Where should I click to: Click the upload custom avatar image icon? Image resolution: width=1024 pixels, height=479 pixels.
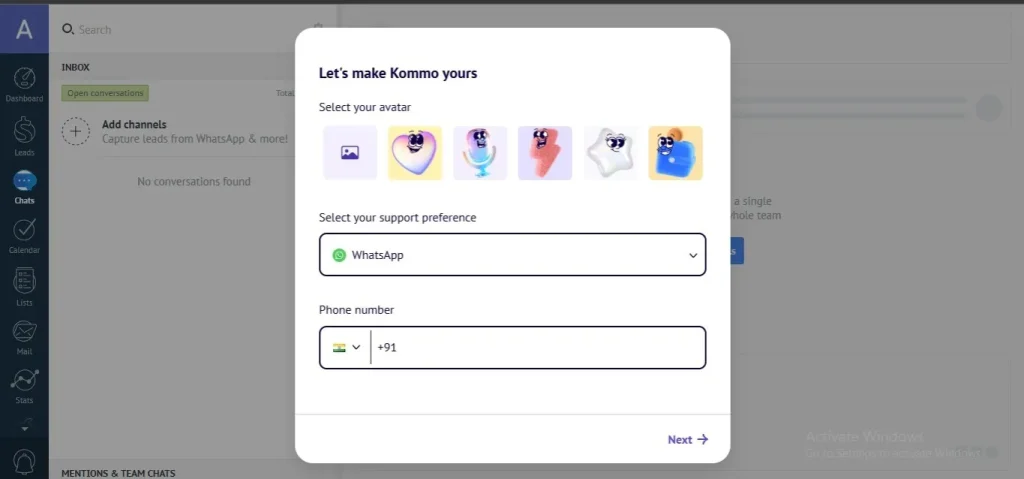pos(350,153)
